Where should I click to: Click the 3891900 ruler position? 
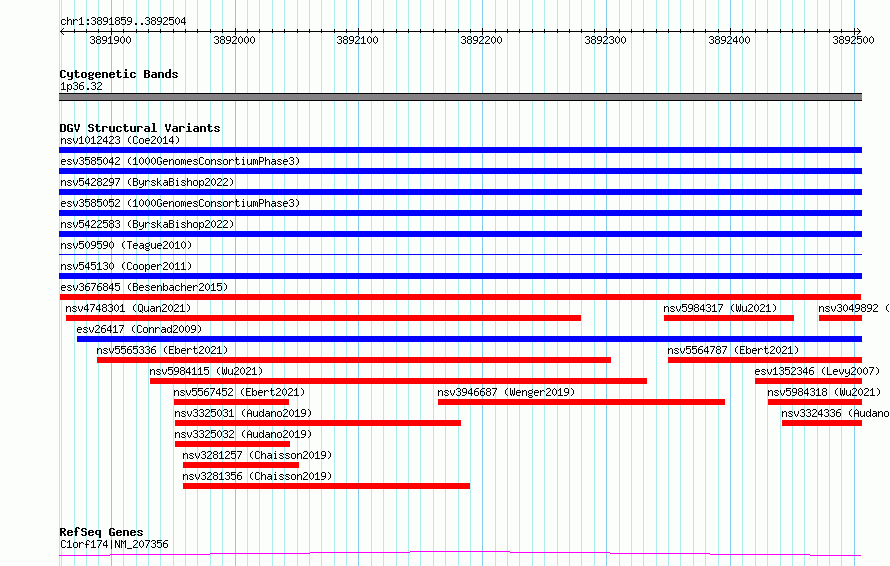[110, 40]
